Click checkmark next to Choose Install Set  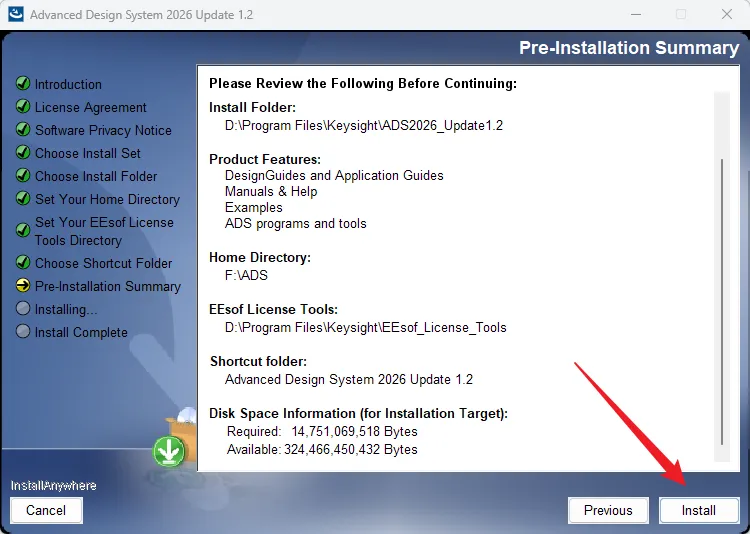23,152
